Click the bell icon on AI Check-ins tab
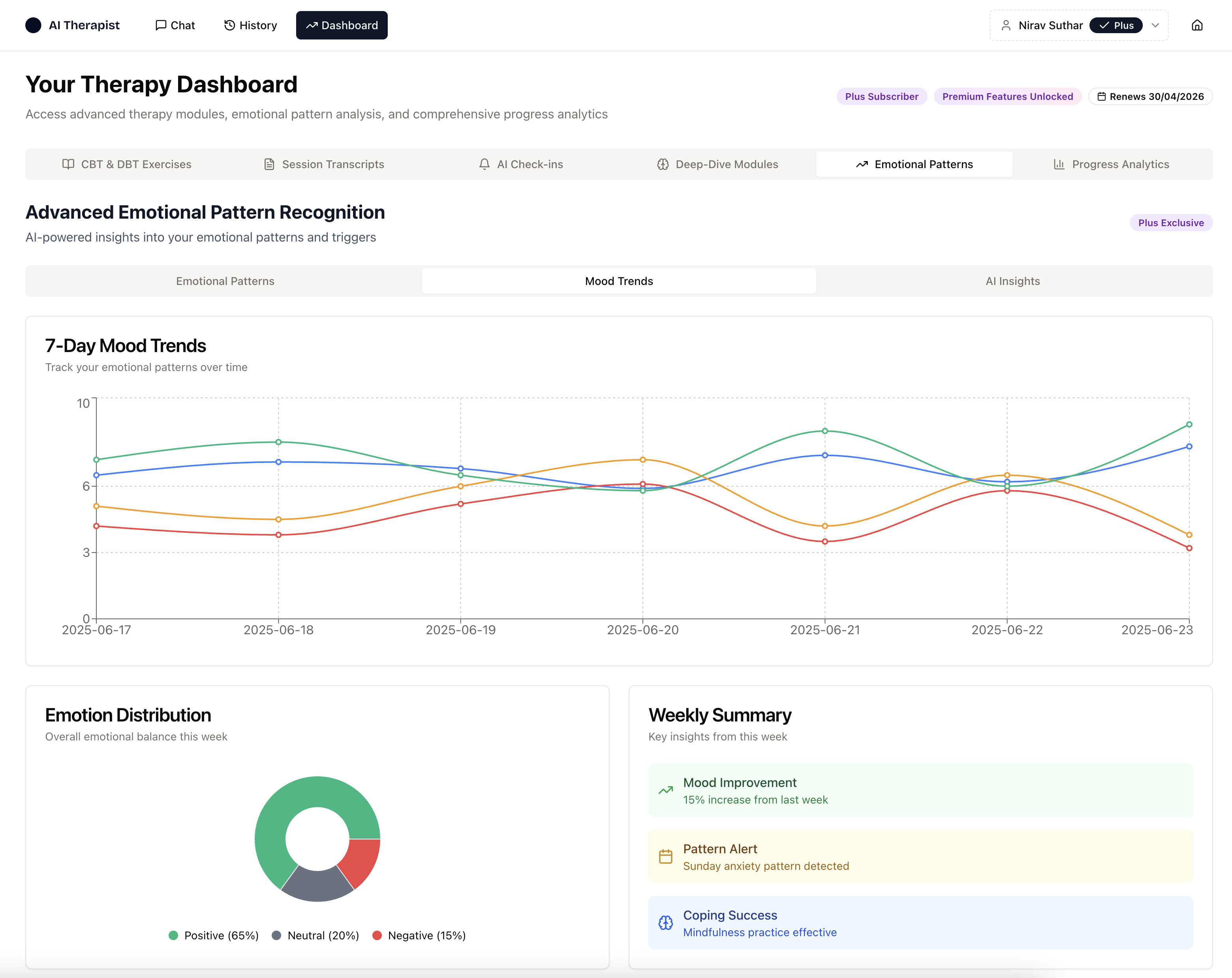 tap(484, 165)
